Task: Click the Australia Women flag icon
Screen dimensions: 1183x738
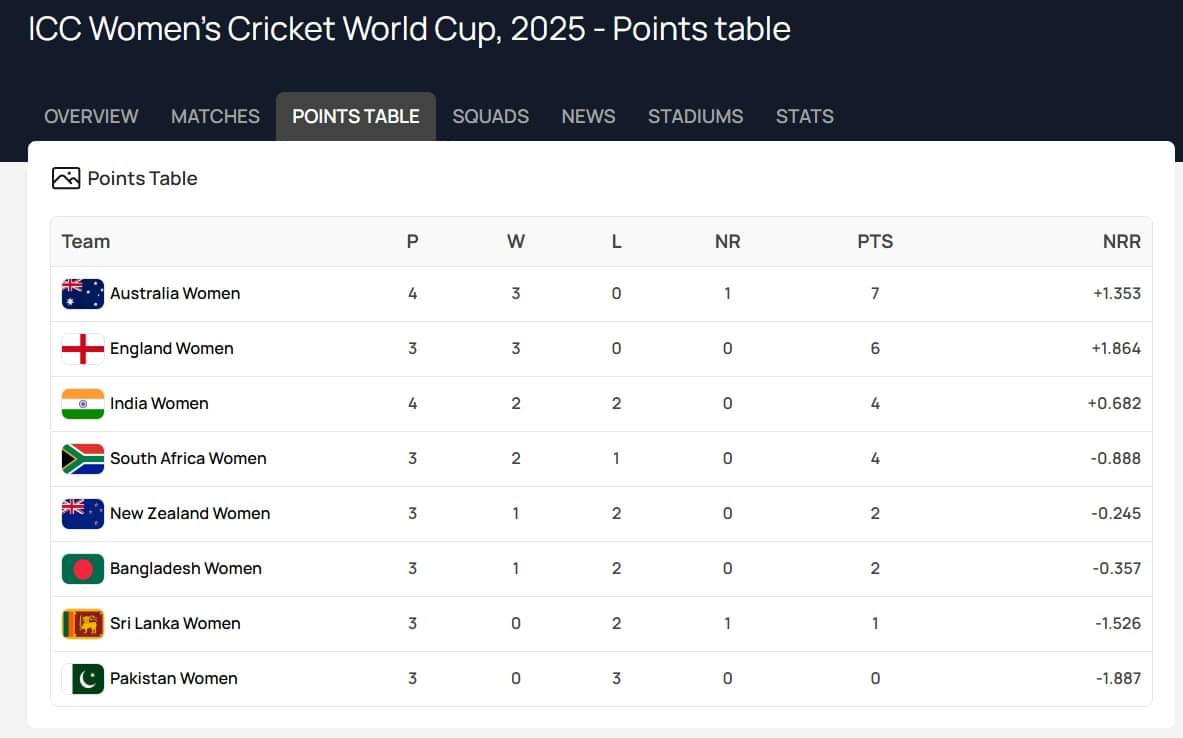Action: (83, 294)
